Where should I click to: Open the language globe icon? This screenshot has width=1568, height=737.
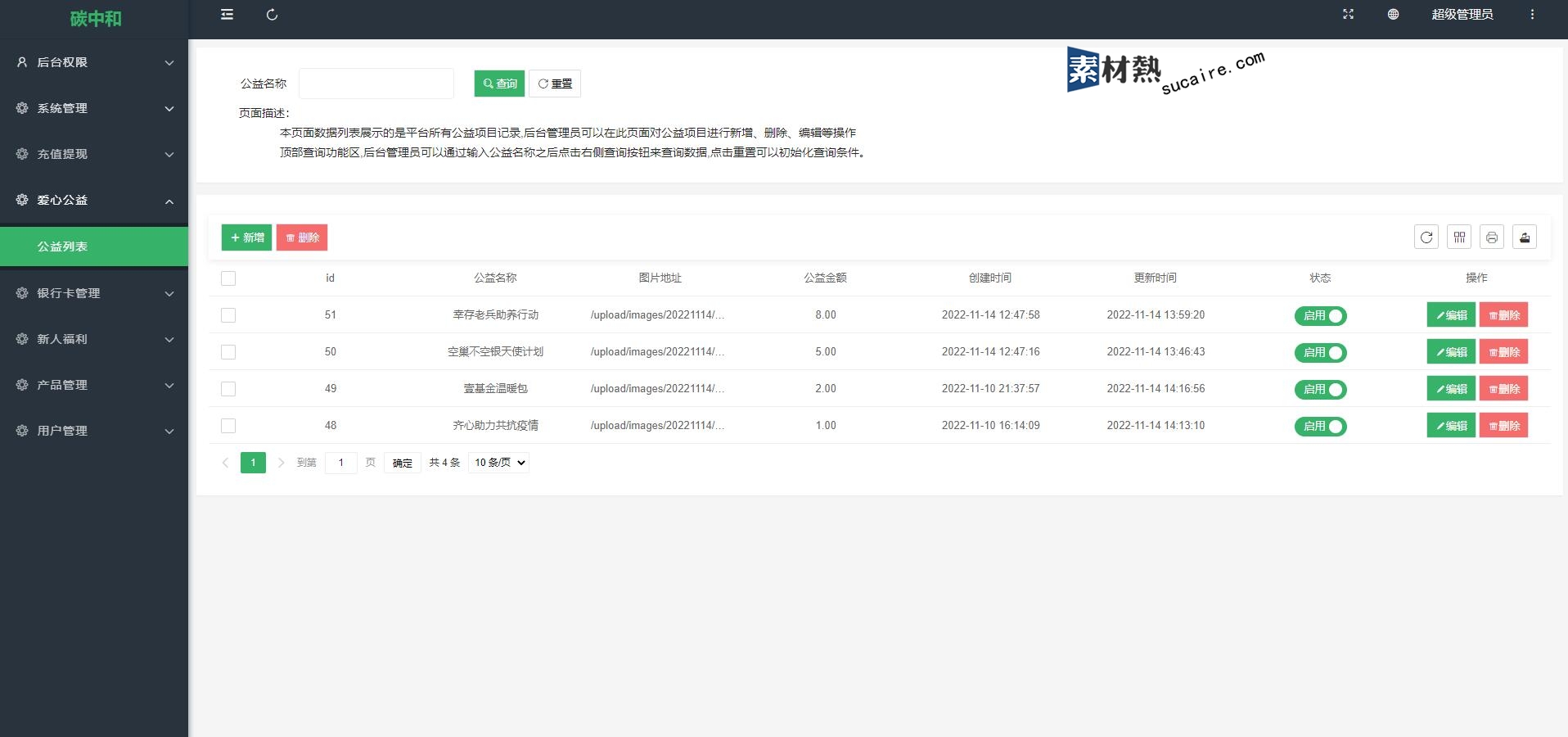coord(1393,14)
